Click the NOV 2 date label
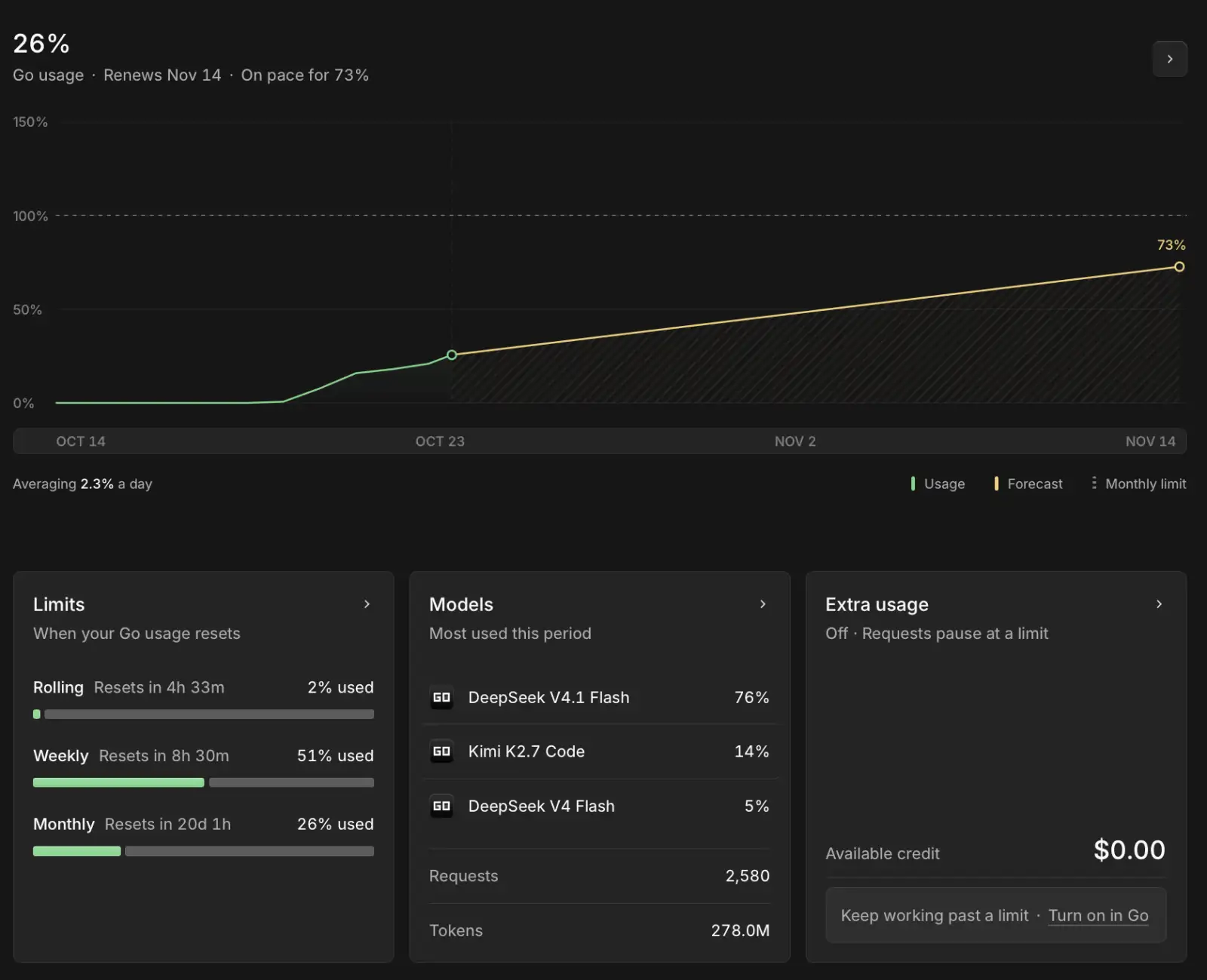Image resolution: width=1207 pixels, height=980 pixels. click(795, 441)
